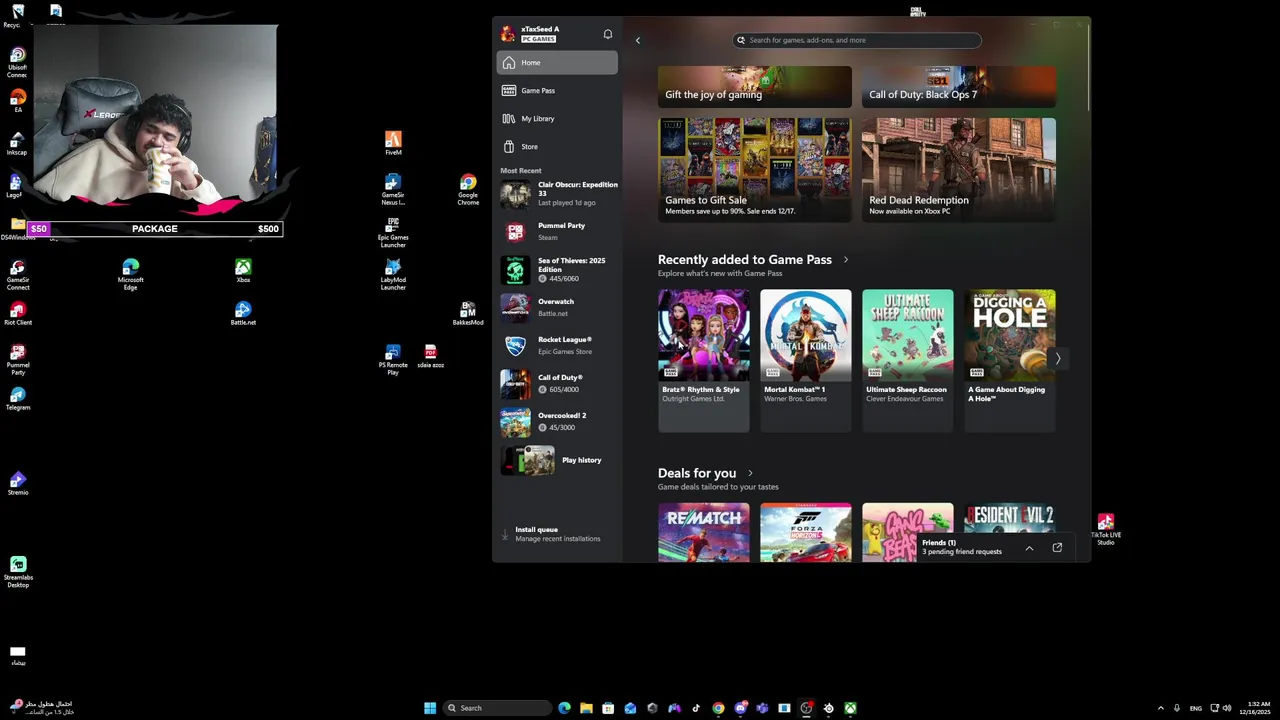Open Rocket League from the recent list
Screen dimensions: 1280x720
559,346
